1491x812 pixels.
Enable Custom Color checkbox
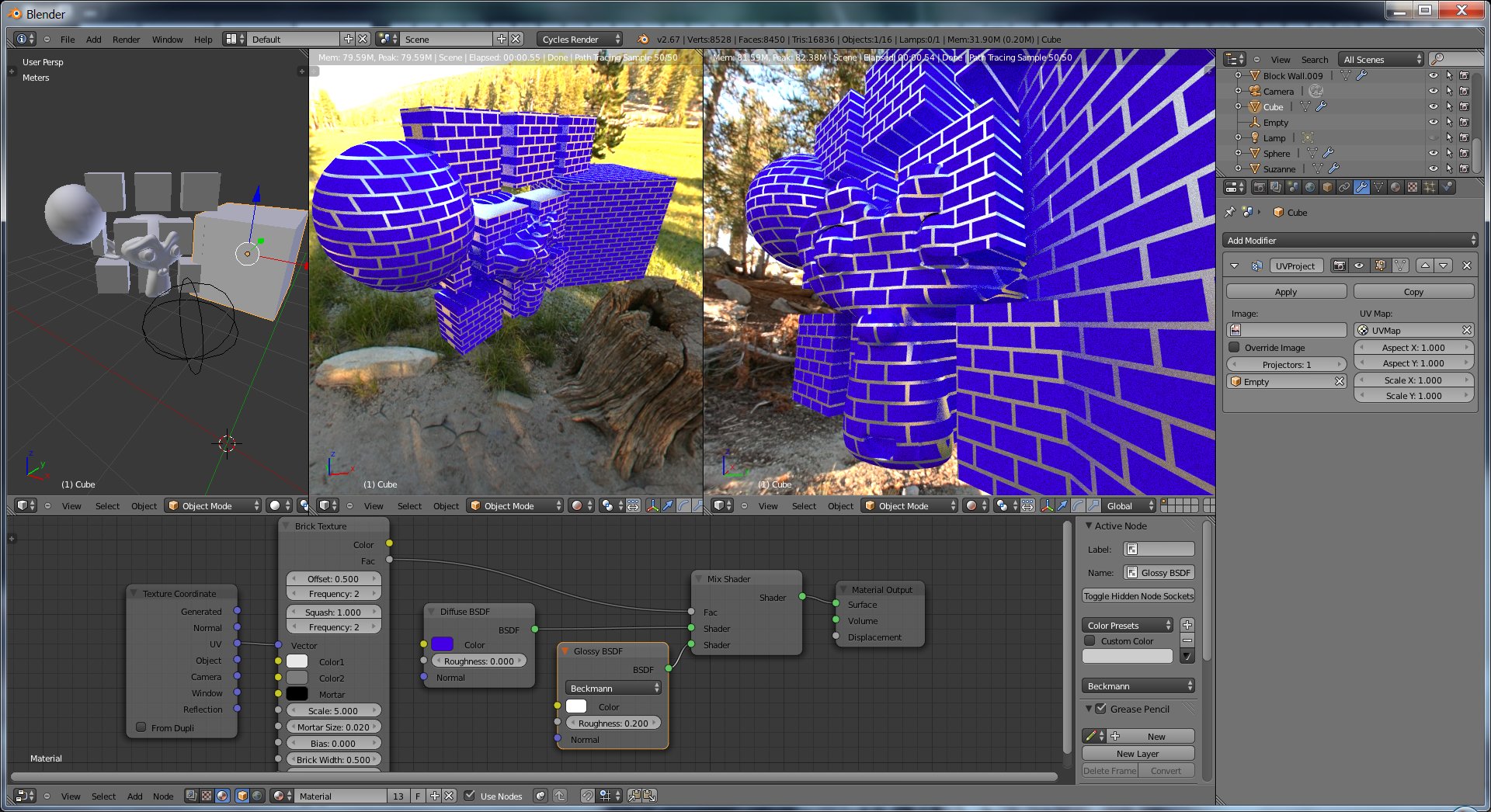1090,641
